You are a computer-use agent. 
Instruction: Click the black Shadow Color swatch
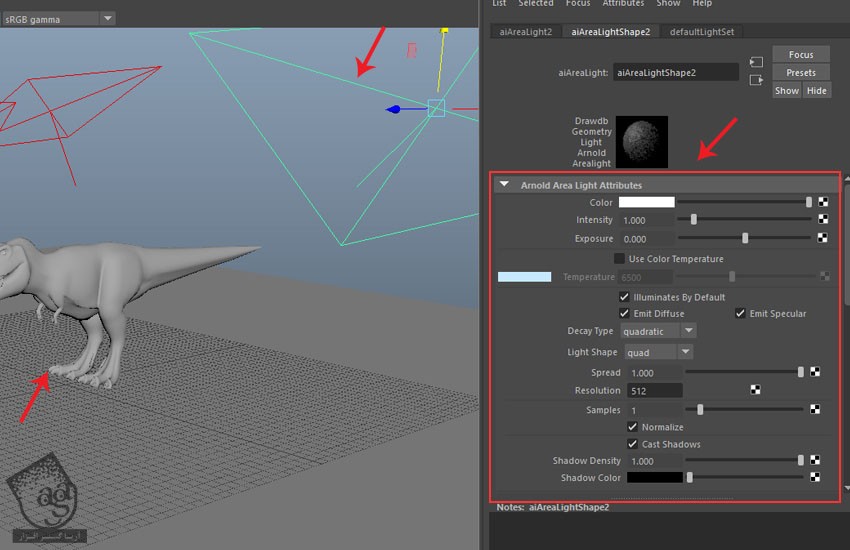[x=655, y=477]
